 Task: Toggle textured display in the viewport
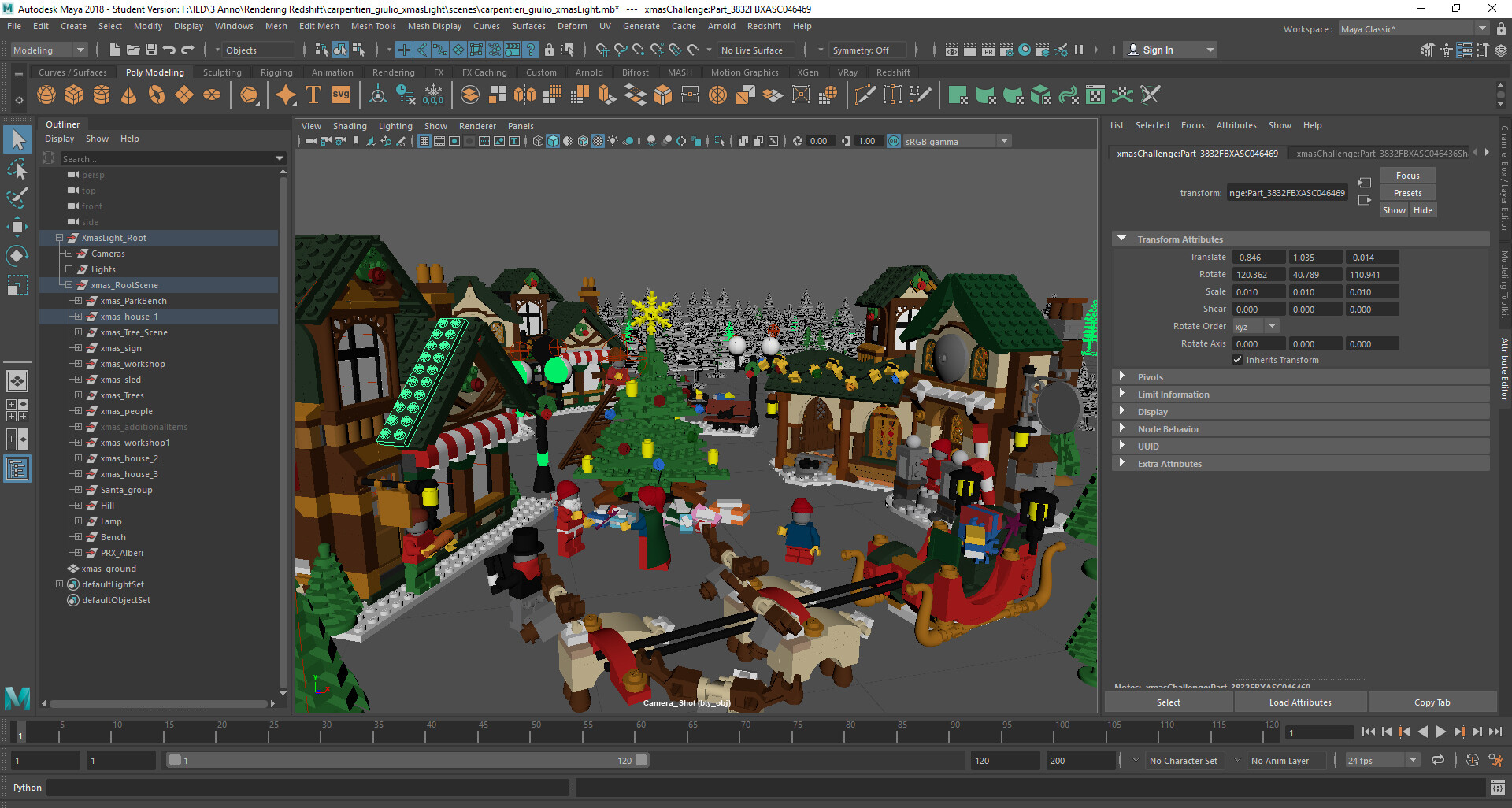pyautogui.click(x=598, y=141)
